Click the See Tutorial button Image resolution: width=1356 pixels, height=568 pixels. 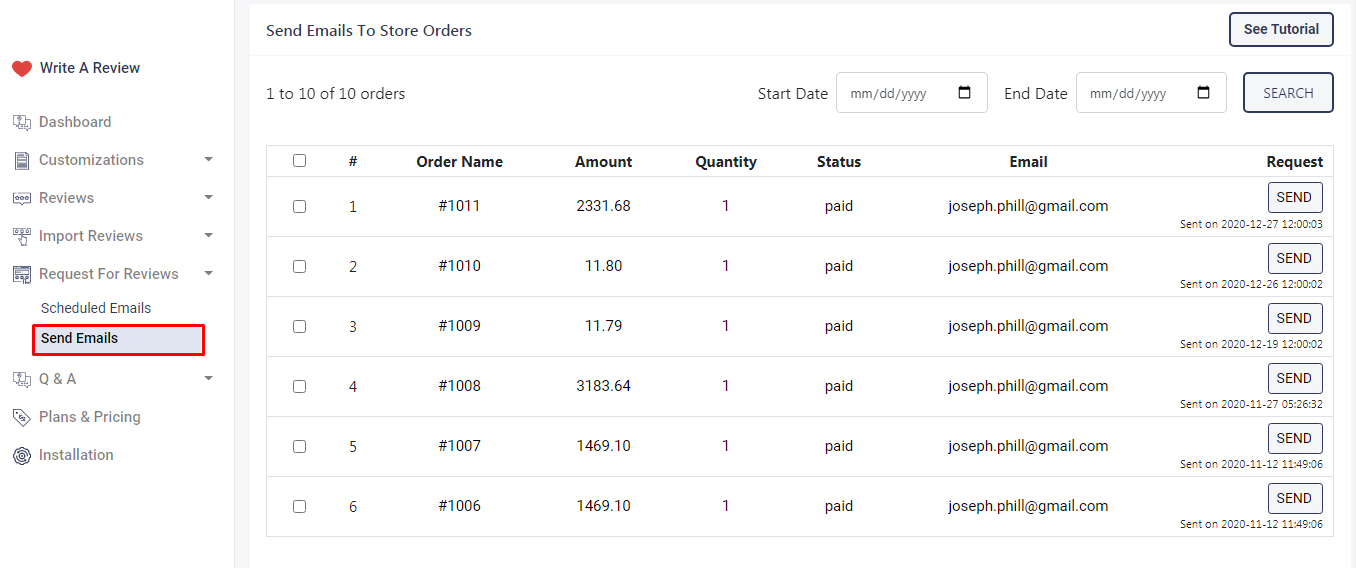pos(1280,30)
